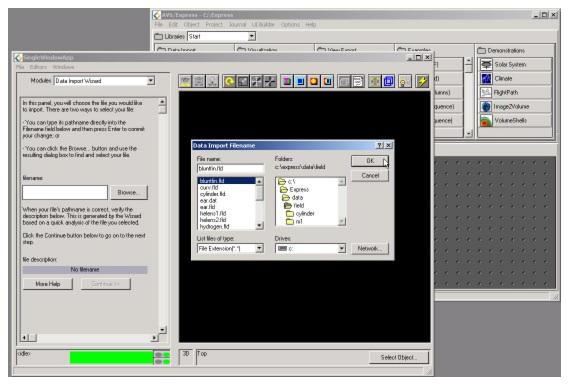Expand the Drives dropdown
Image resolution: width=569 pixels, height=385 pixels.
[341, 248]
